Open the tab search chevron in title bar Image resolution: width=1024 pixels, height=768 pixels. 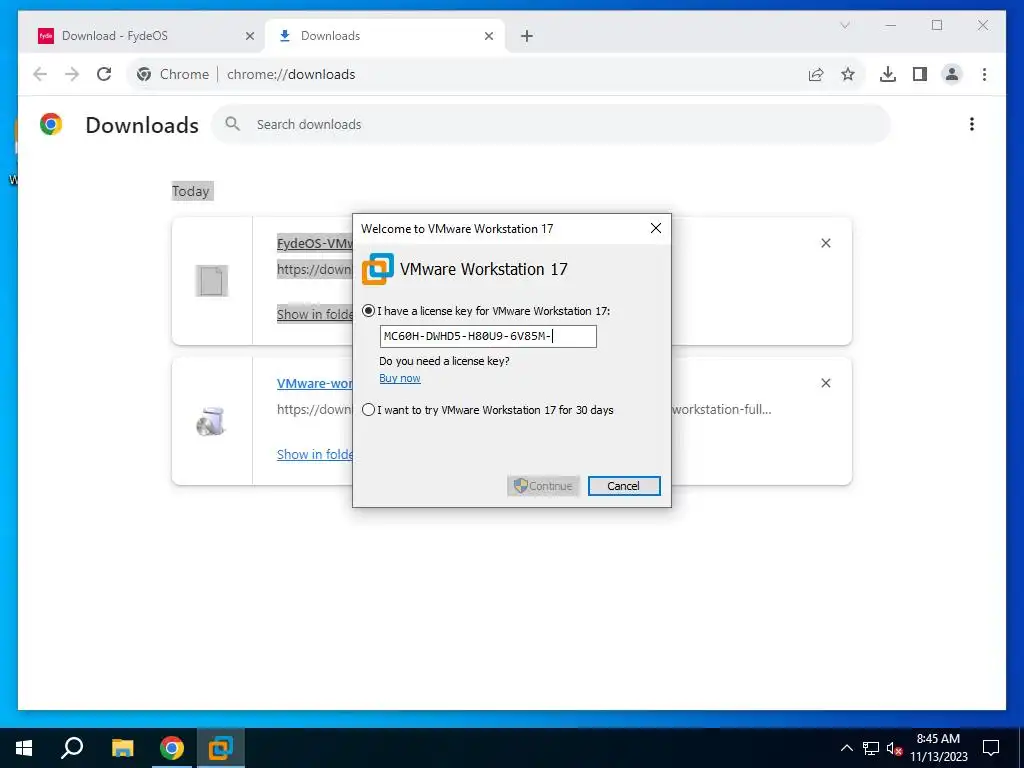point(844,25)
